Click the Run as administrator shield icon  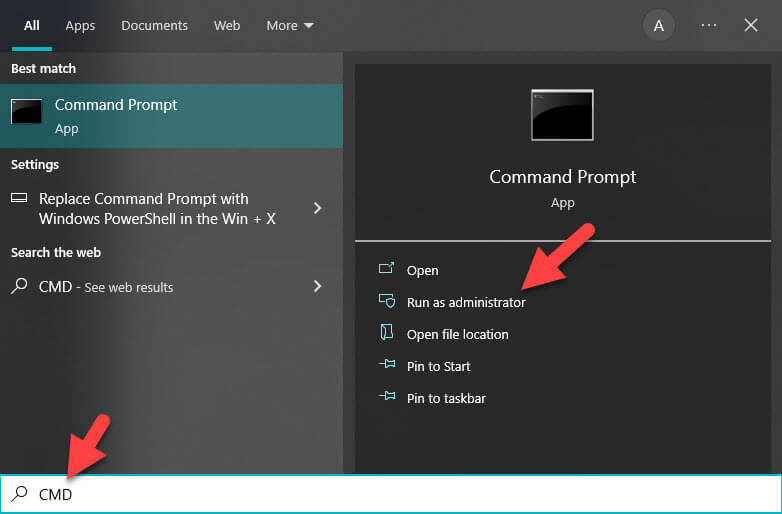tap(387, 302)
